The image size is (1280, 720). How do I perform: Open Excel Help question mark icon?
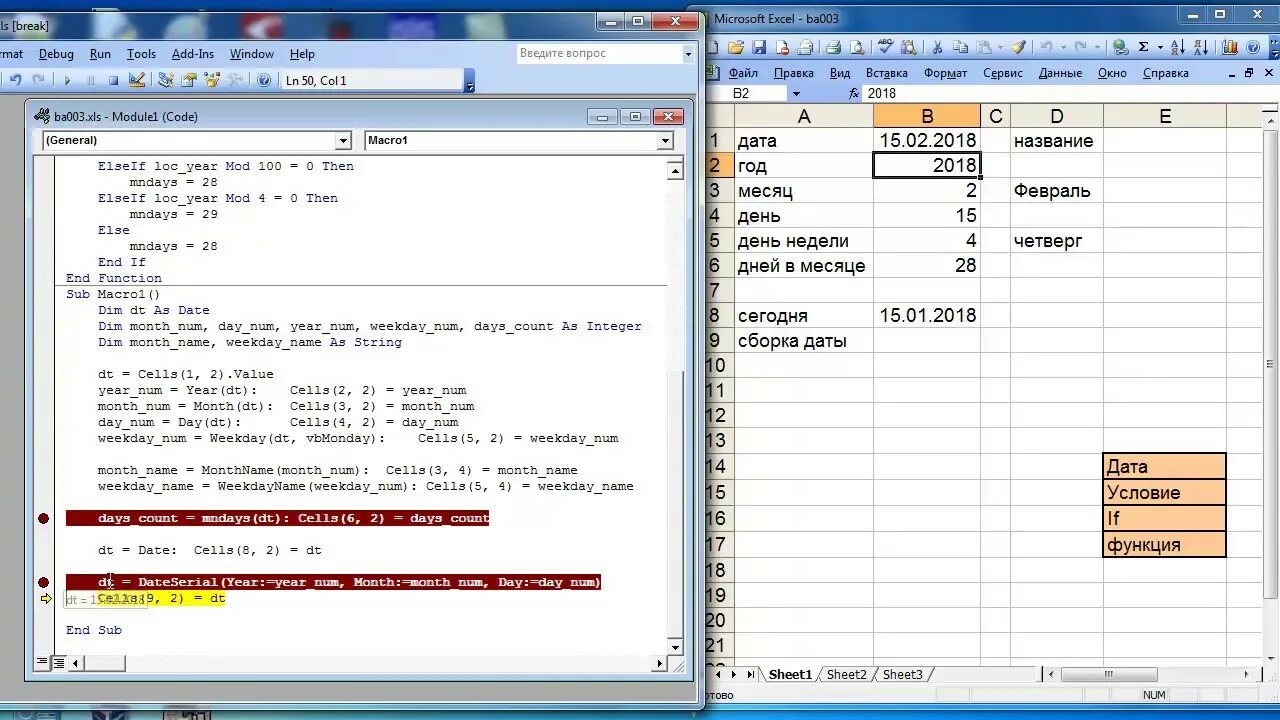1252,47
